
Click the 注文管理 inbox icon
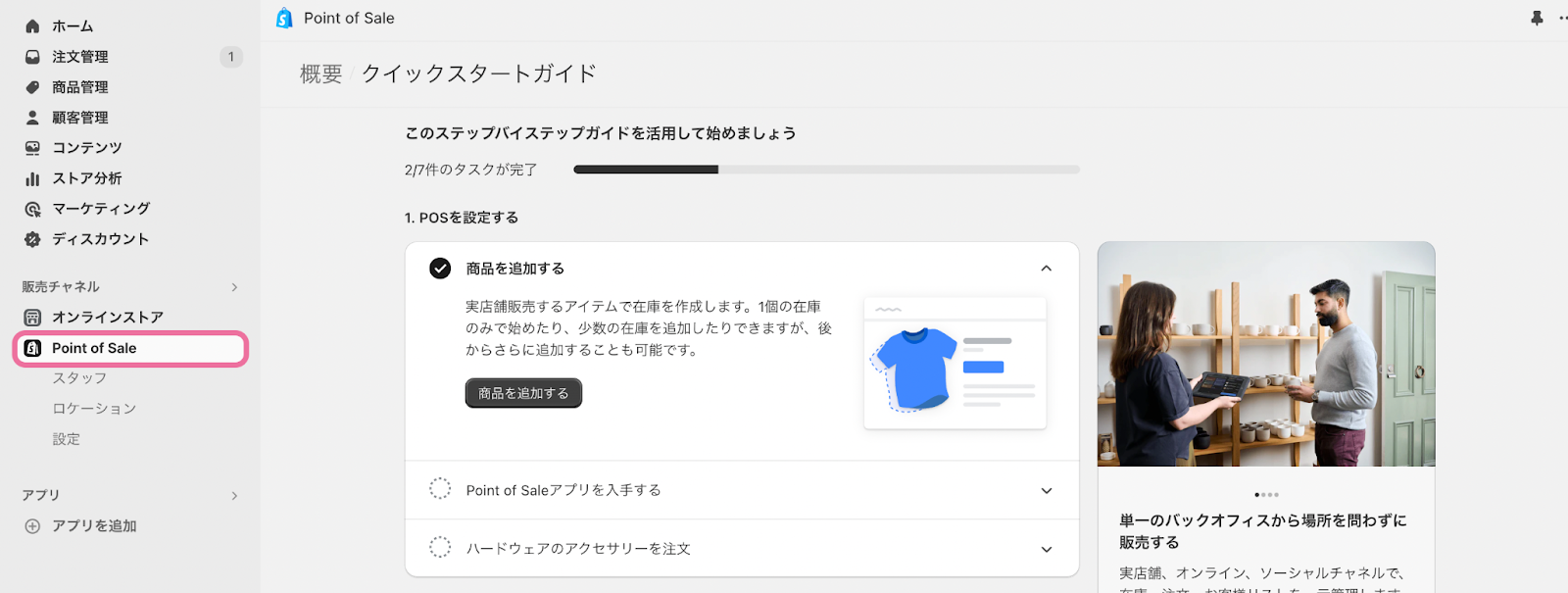pyautogui.click(x=32, y=57)
